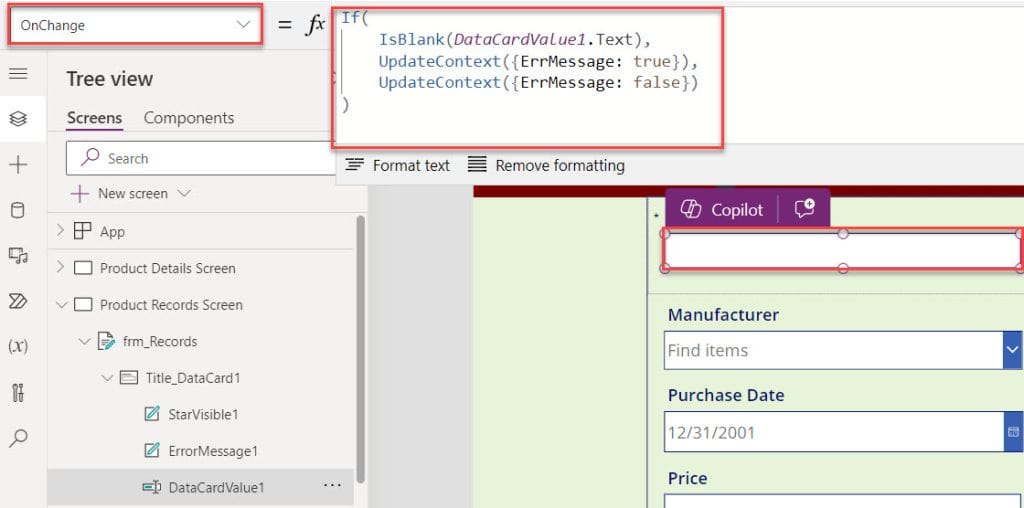Open the hamburger menu icon
This screenshot has width=1024, height=508.
18,73
